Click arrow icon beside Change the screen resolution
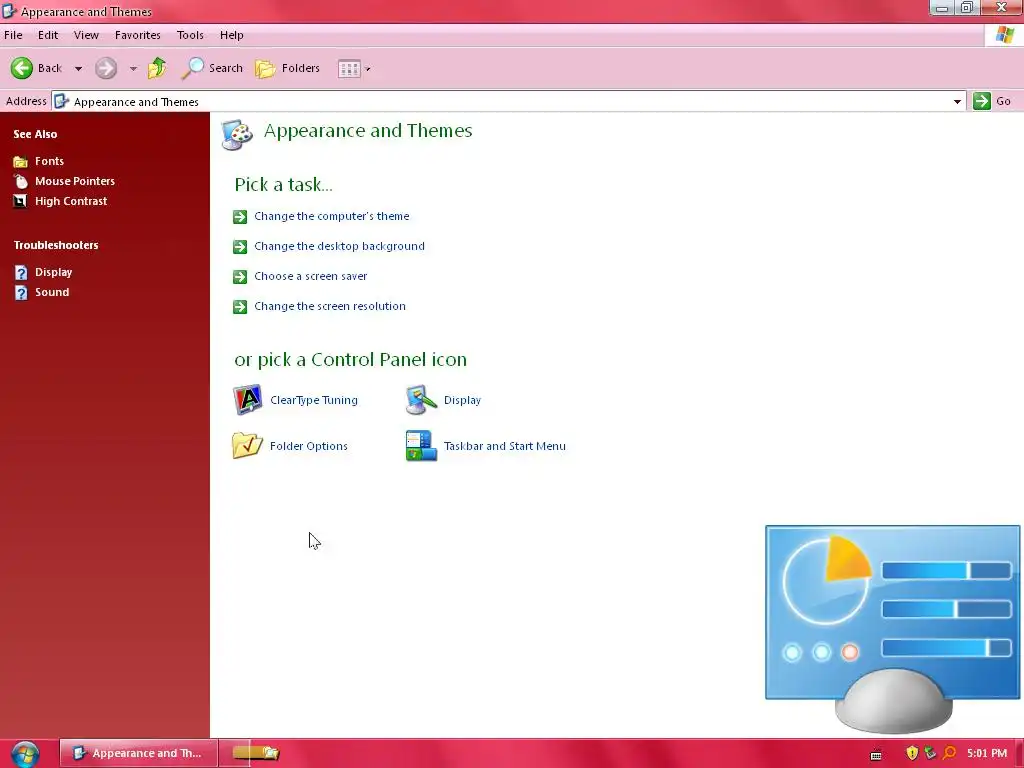The width and height of the screenshot is (1024, 768). pos(240,307)
